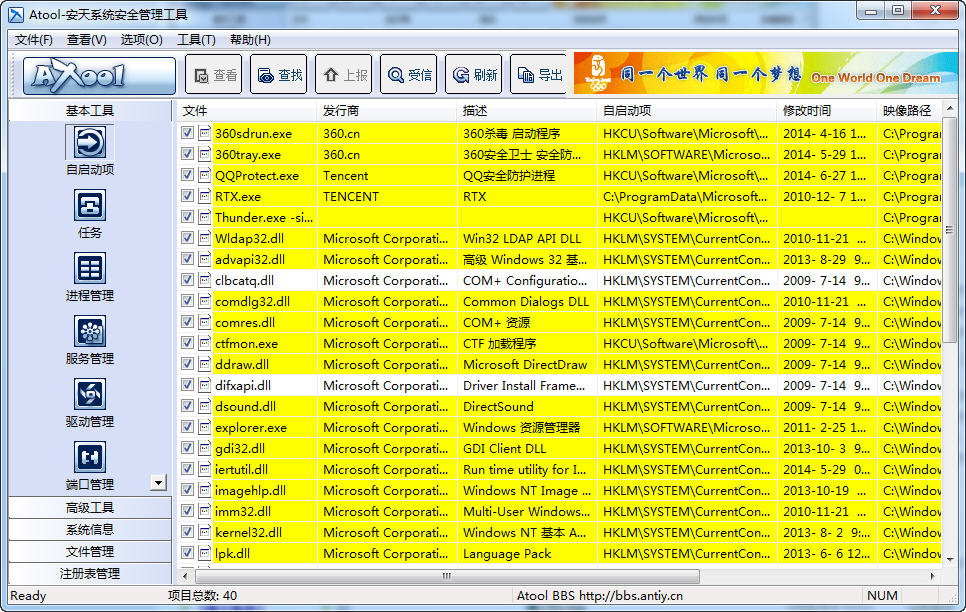Toggle the Thunder.exe checkbox
The image size is (966, 612).
click(x=187, y=216)
